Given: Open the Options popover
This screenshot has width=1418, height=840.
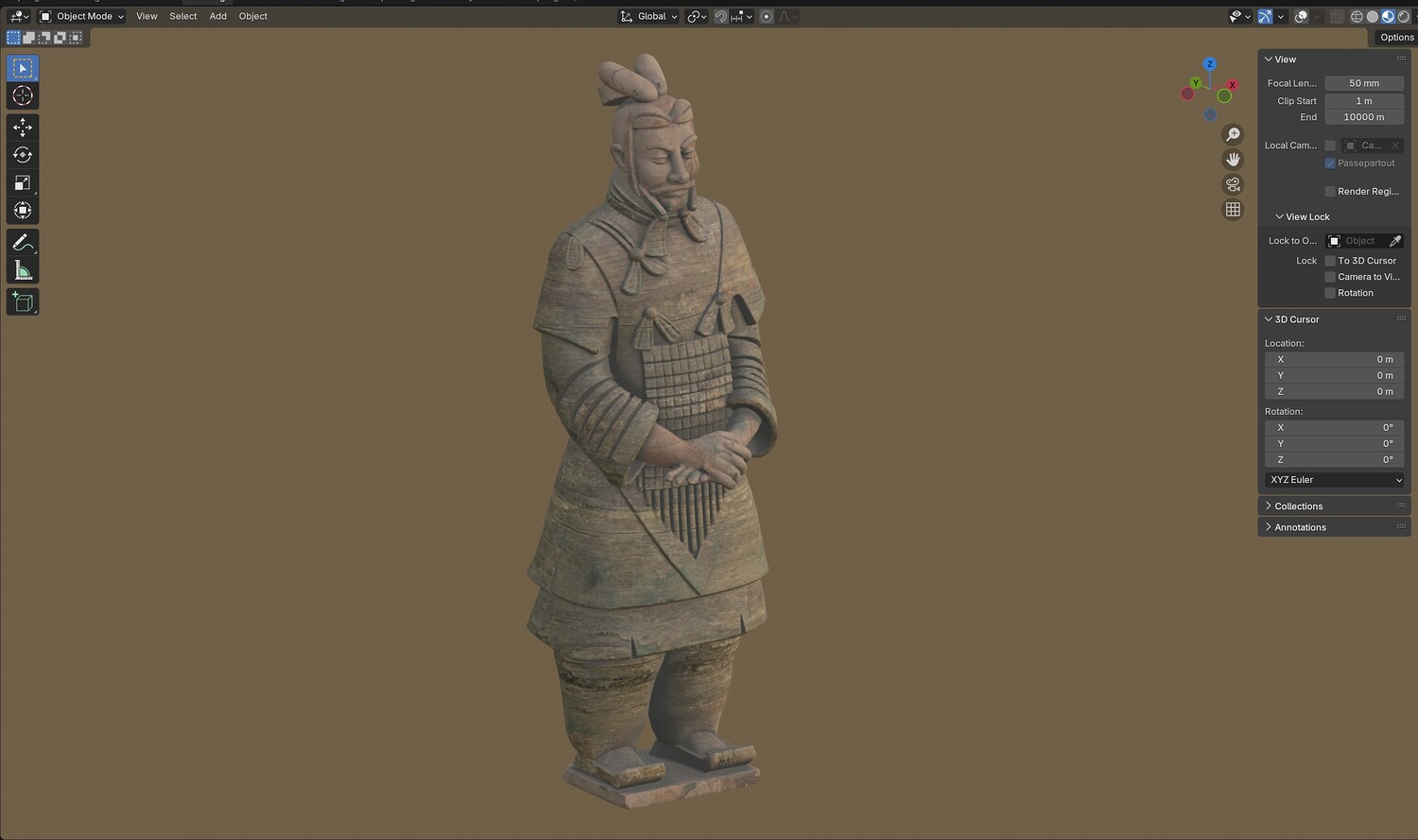Looking at the screenshot, I should pyautogui.click(x=1396, y=38).
